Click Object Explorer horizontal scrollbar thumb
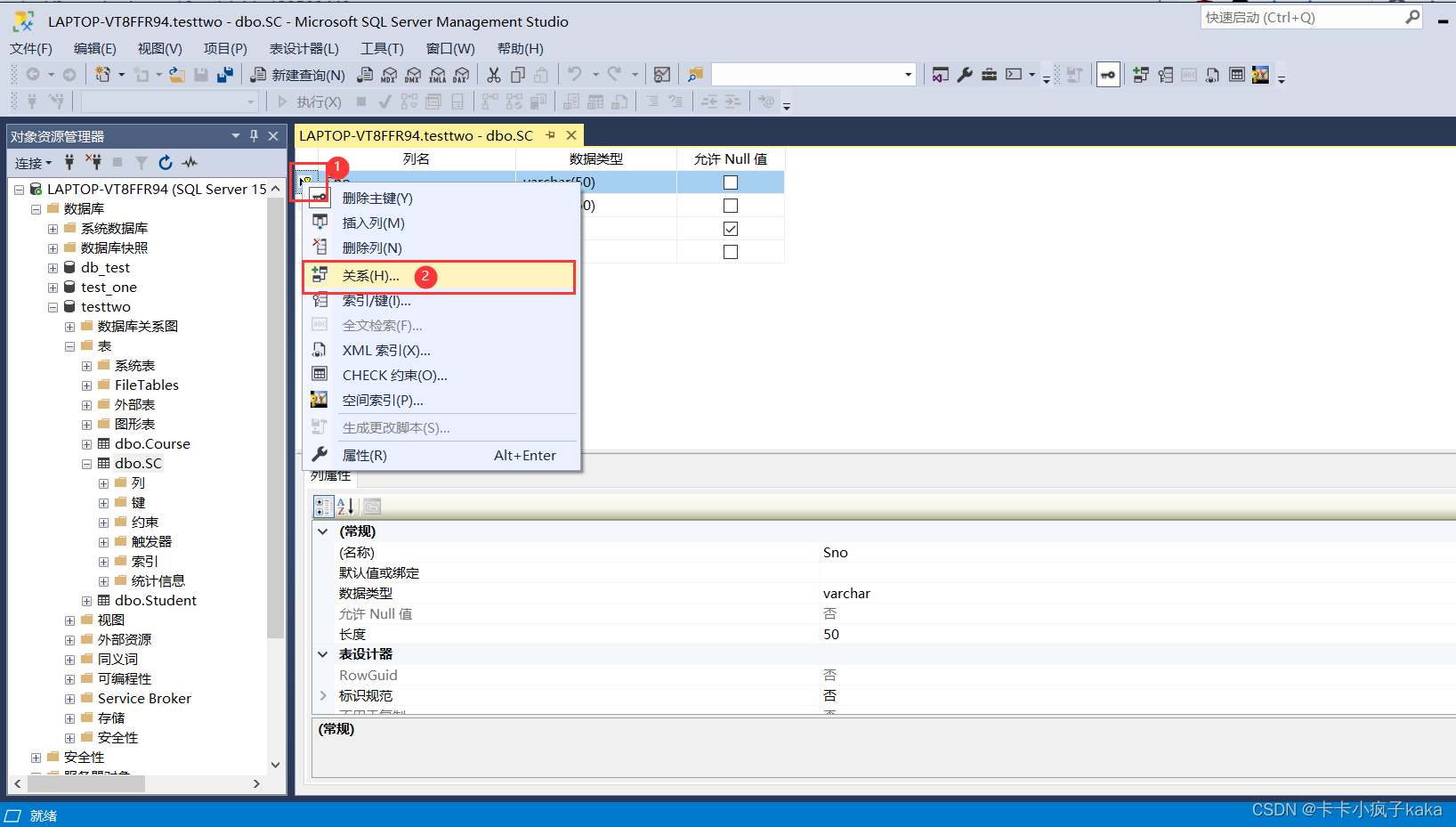Screen dimensions: 1456x827 (86, 784)
